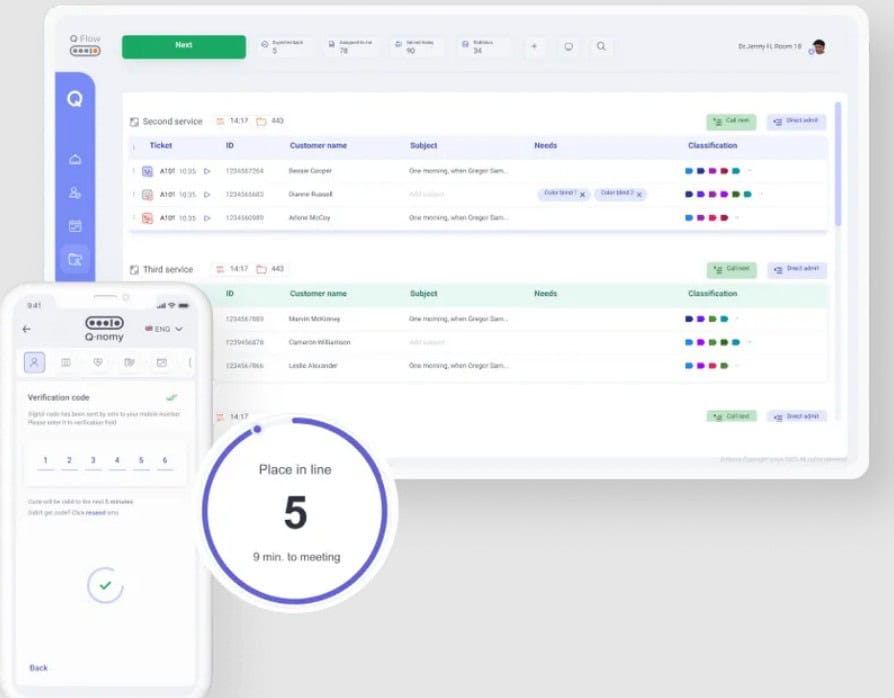Click the first verification code digit field
This screenshot has height=698, width=894.
tap(45, 461)
